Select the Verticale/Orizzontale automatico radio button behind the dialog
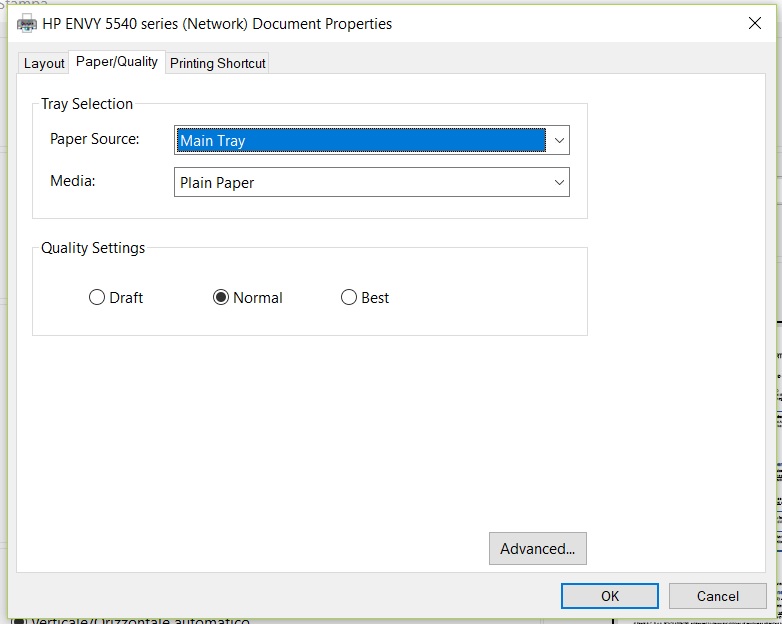 click(x=19, y=620)
